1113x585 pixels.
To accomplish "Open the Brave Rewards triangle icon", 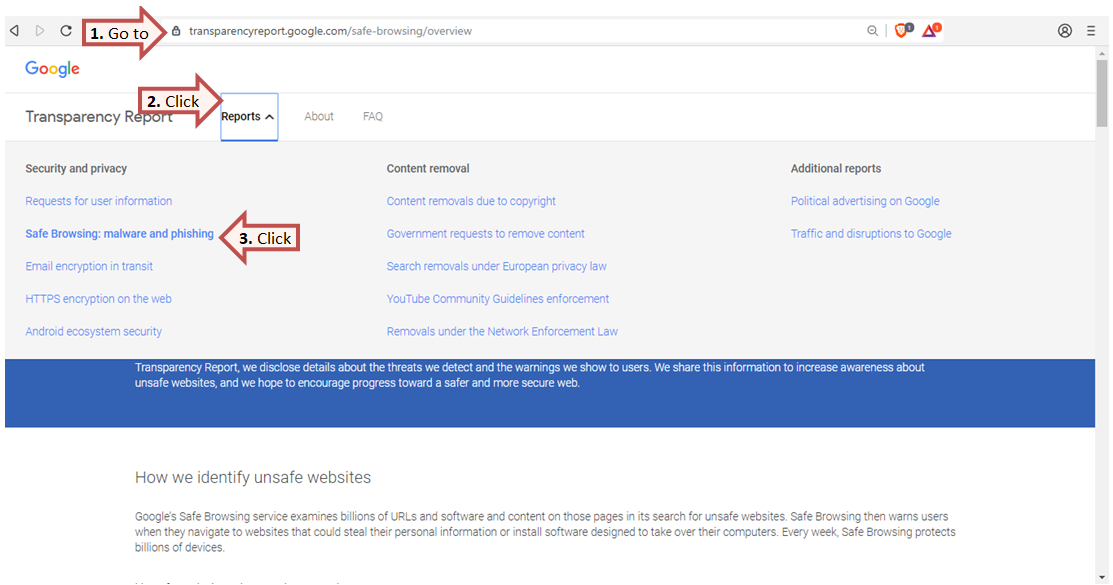I will 931,31.
